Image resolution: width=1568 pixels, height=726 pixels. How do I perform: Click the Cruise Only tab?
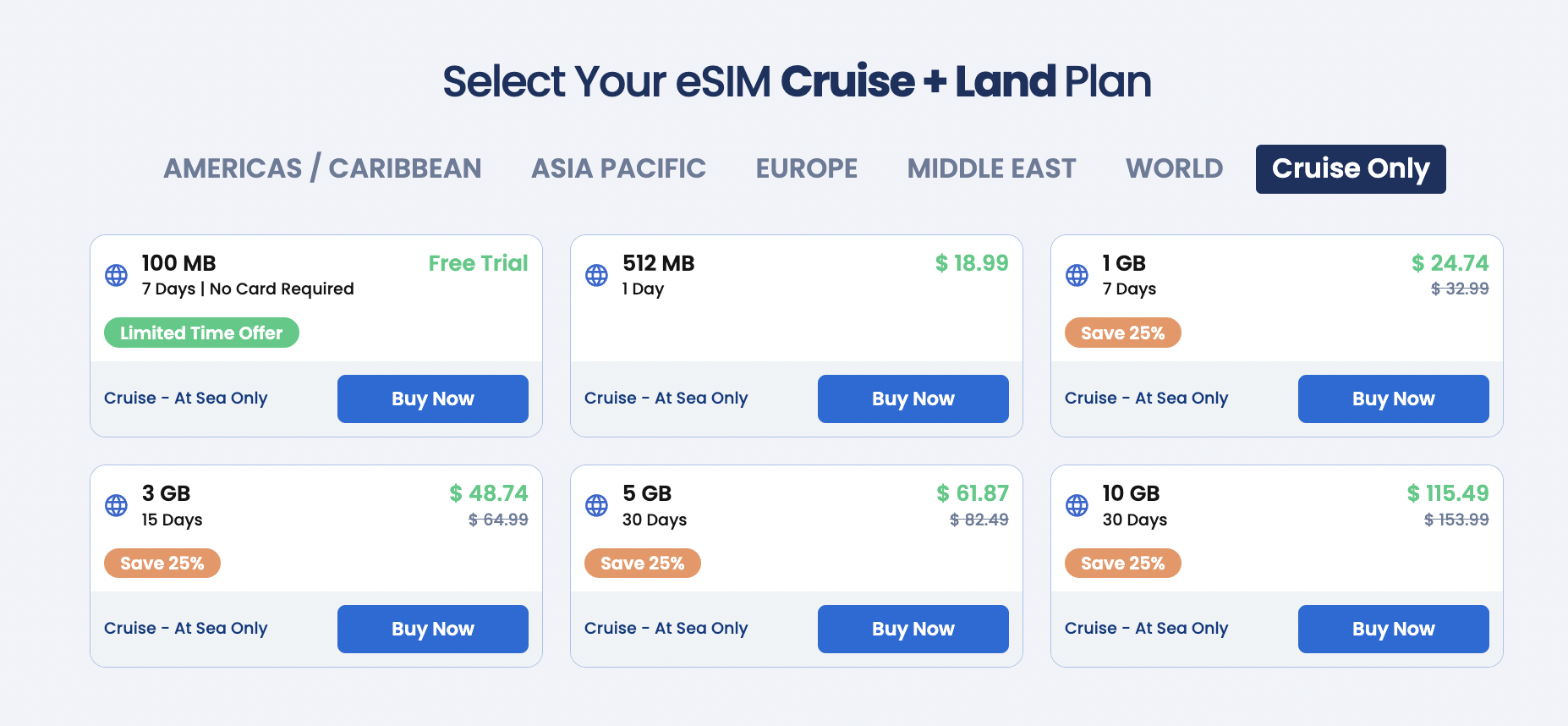point(1350,169)
